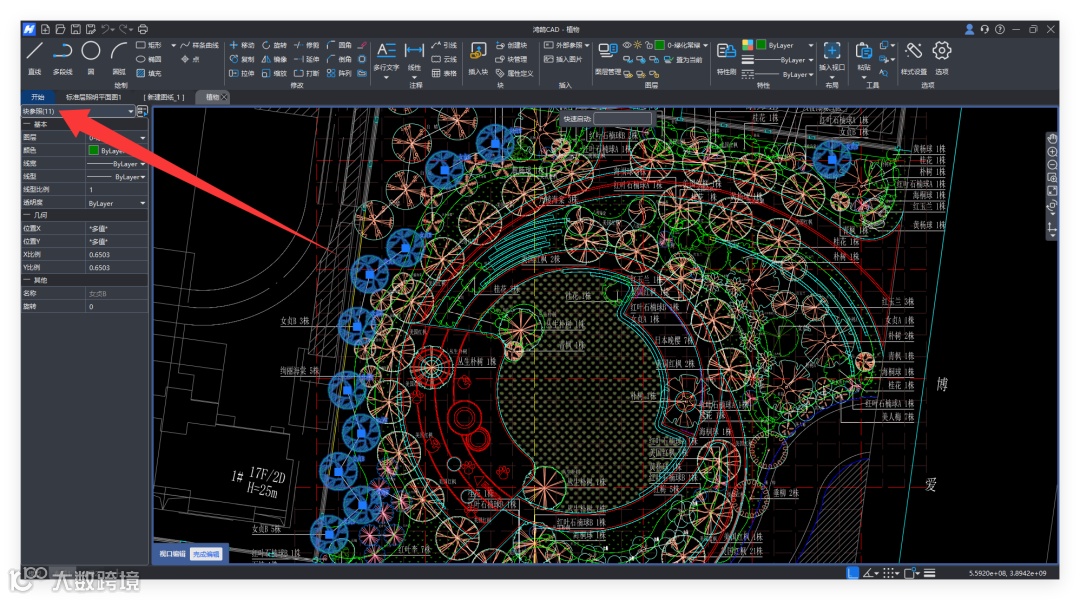Click the 创建块 create block button
The height and width of the screenshot is (600, 1080).
[511, 45]
